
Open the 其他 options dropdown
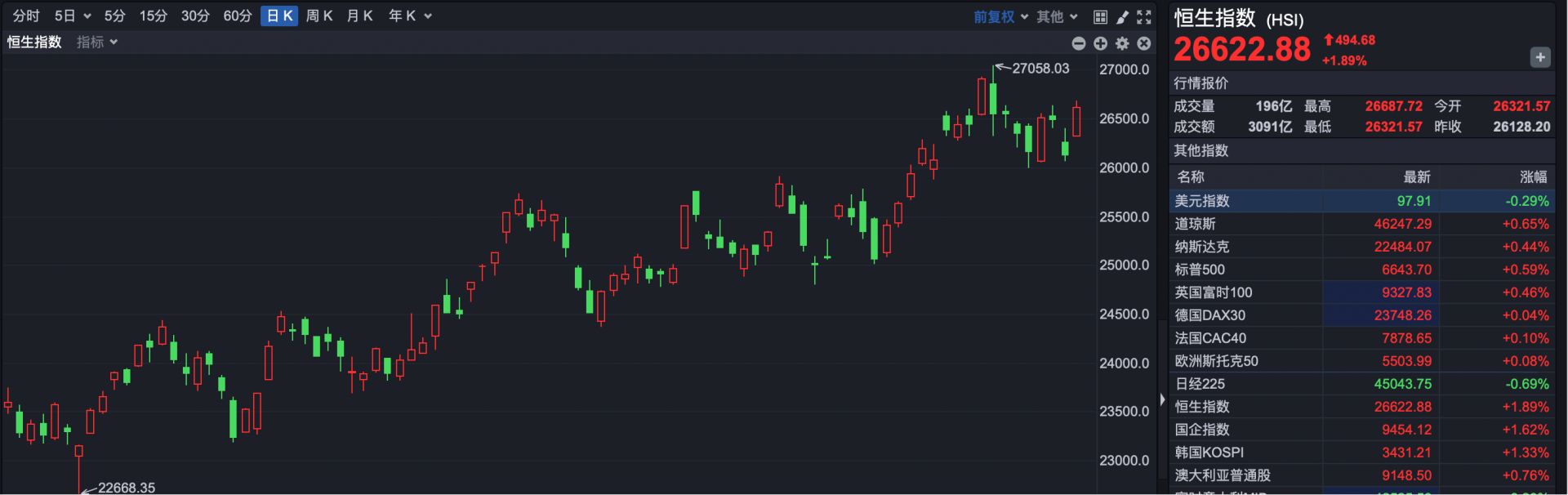1057,16
